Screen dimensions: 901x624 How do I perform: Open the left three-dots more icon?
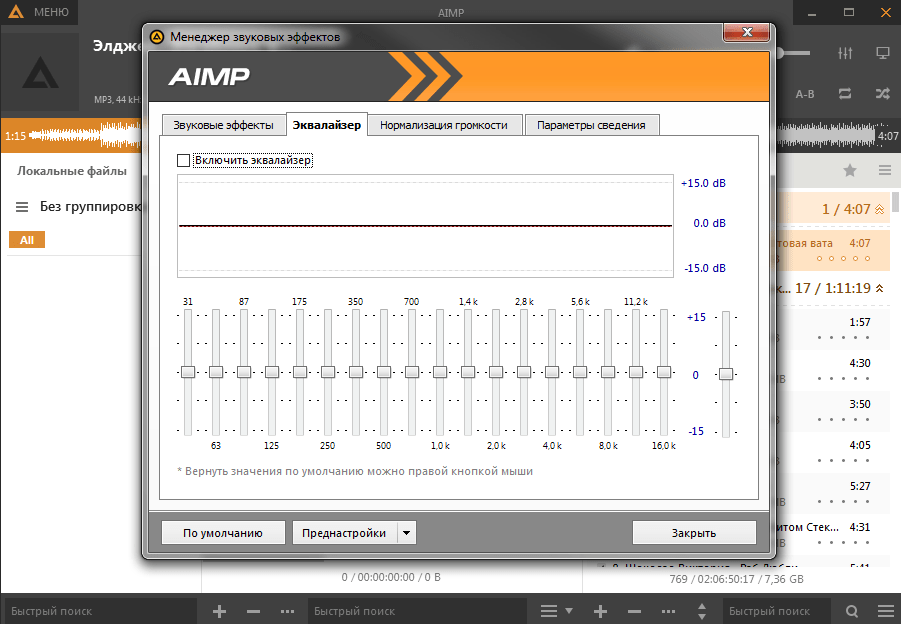pyautogui.click(x=287, y=611)
